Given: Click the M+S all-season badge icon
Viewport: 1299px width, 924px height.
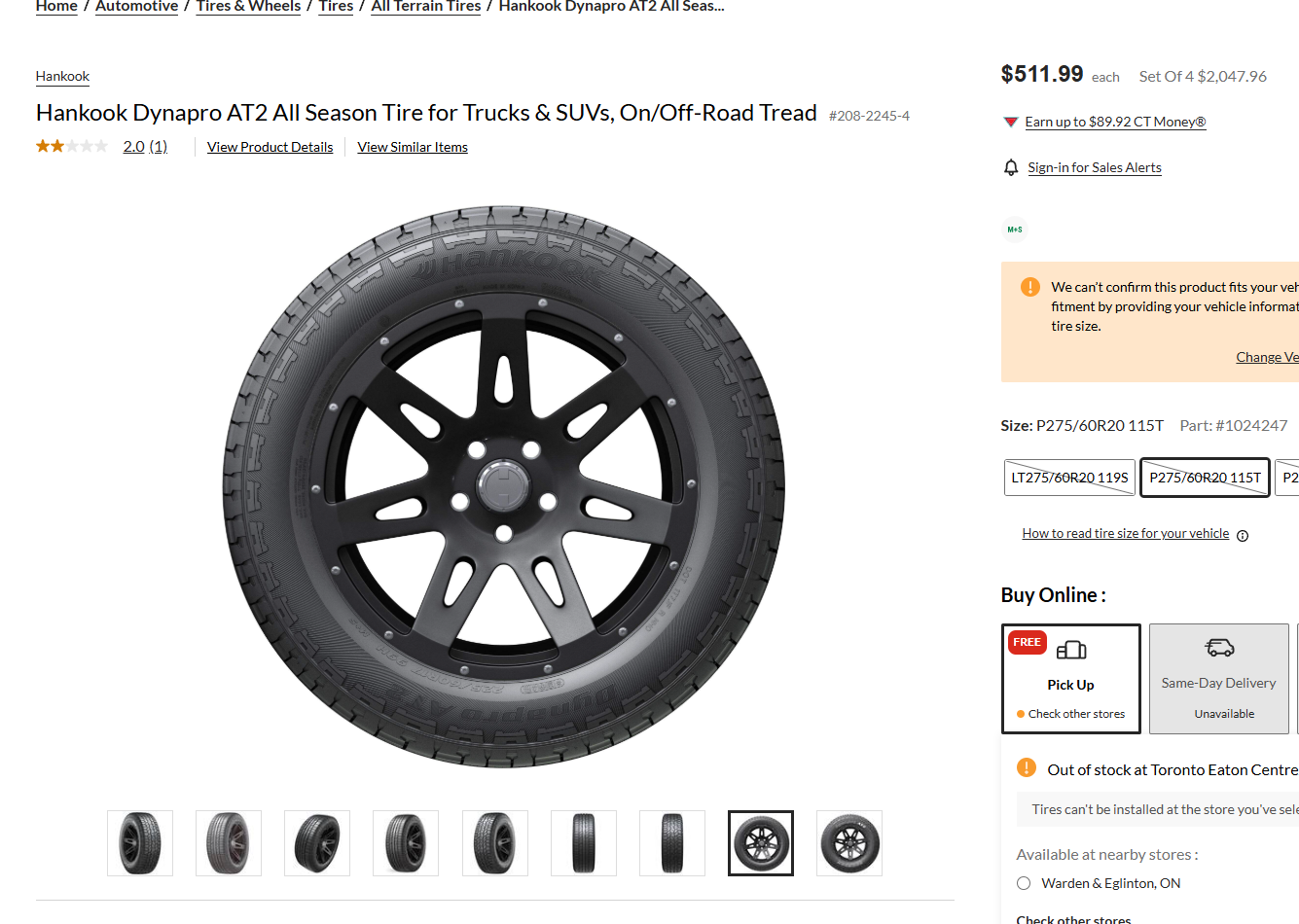Looking at the screenshot, I should [1015, 229].
